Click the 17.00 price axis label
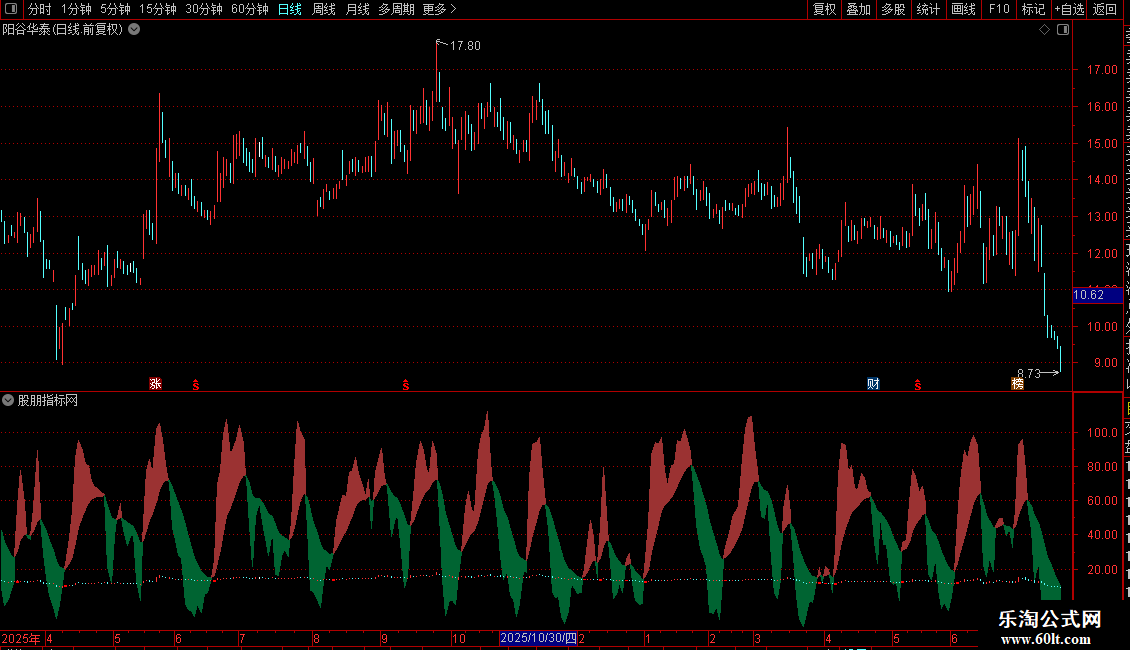Image resolution: width=1130 pixels, height=650 pixels. tap(1102, 70)
